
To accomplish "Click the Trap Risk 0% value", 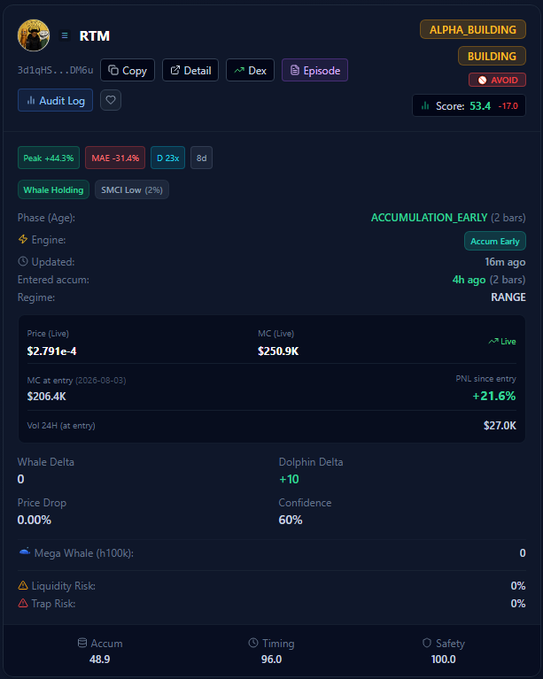I will [518, 604].
